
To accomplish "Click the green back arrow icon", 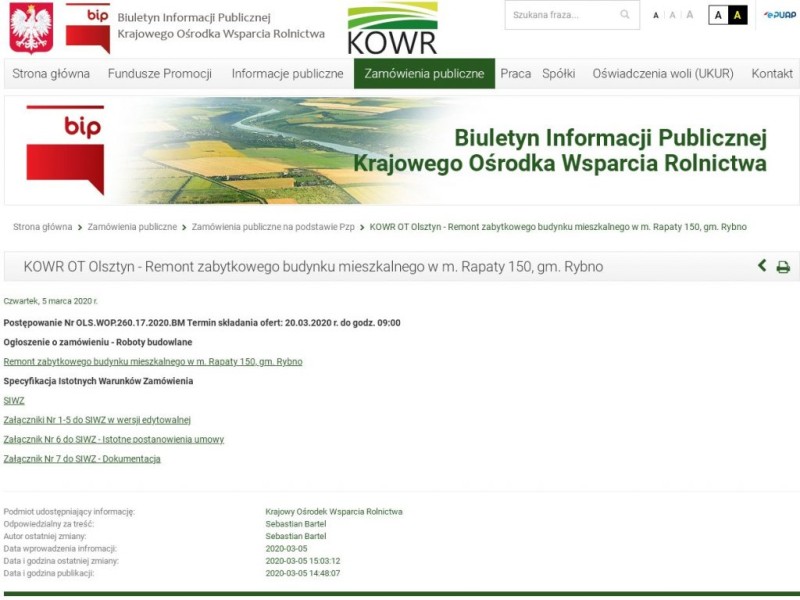I will tap(762, 266).
